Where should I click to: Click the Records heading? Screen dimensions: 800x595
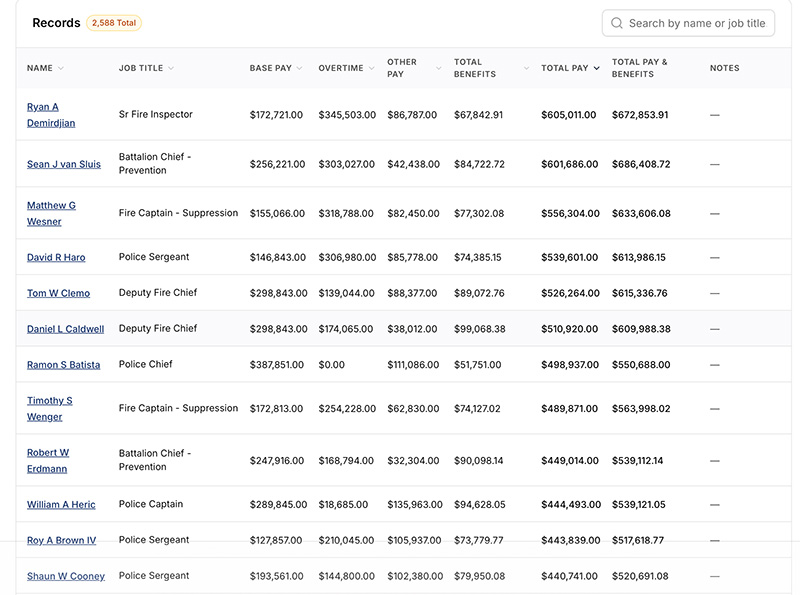pos(56,23)
